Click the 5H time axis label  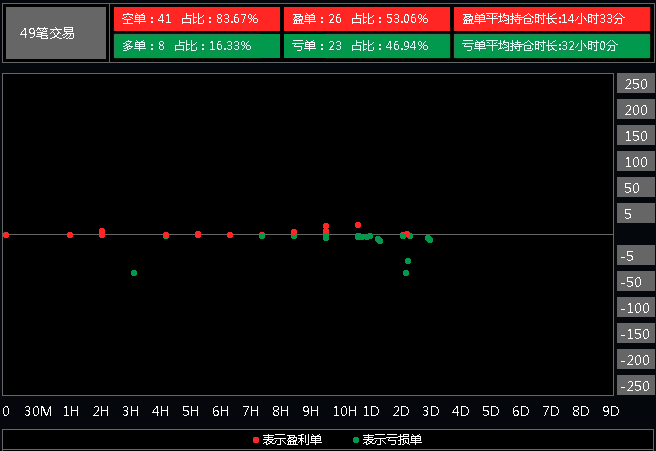[190, 411]
